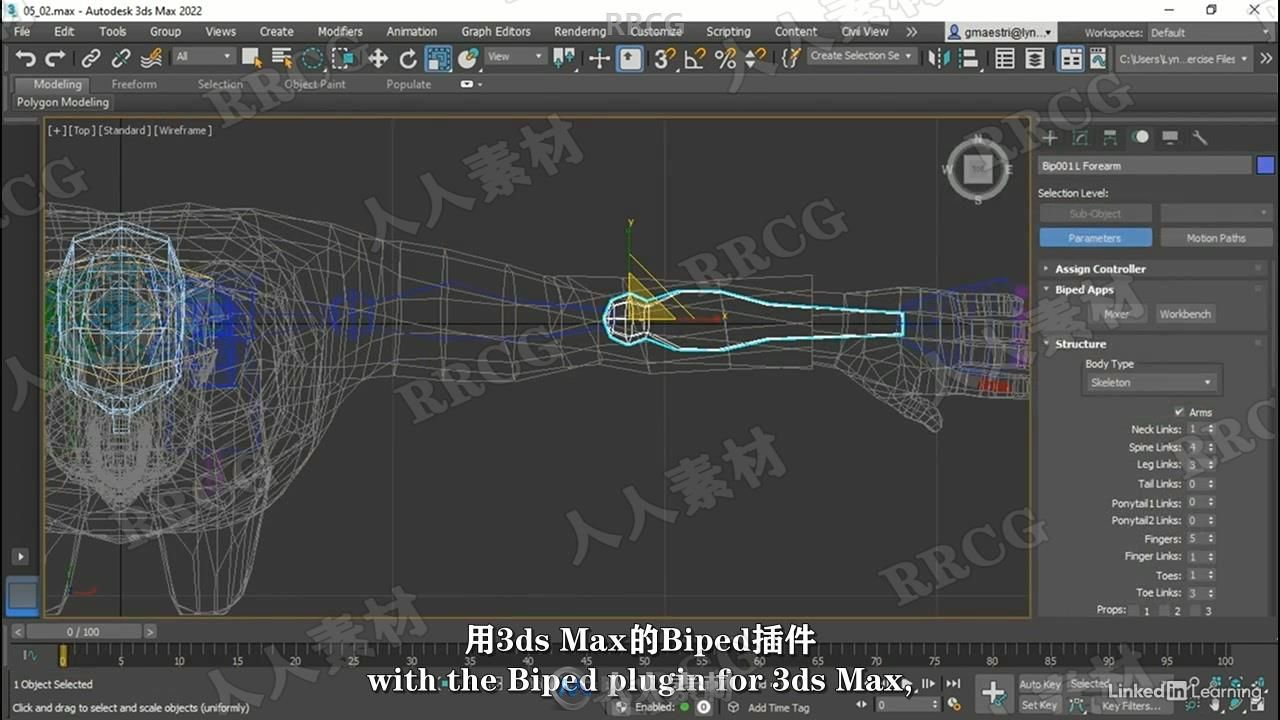Toggle the Angle Snap icon

[694, 59]
